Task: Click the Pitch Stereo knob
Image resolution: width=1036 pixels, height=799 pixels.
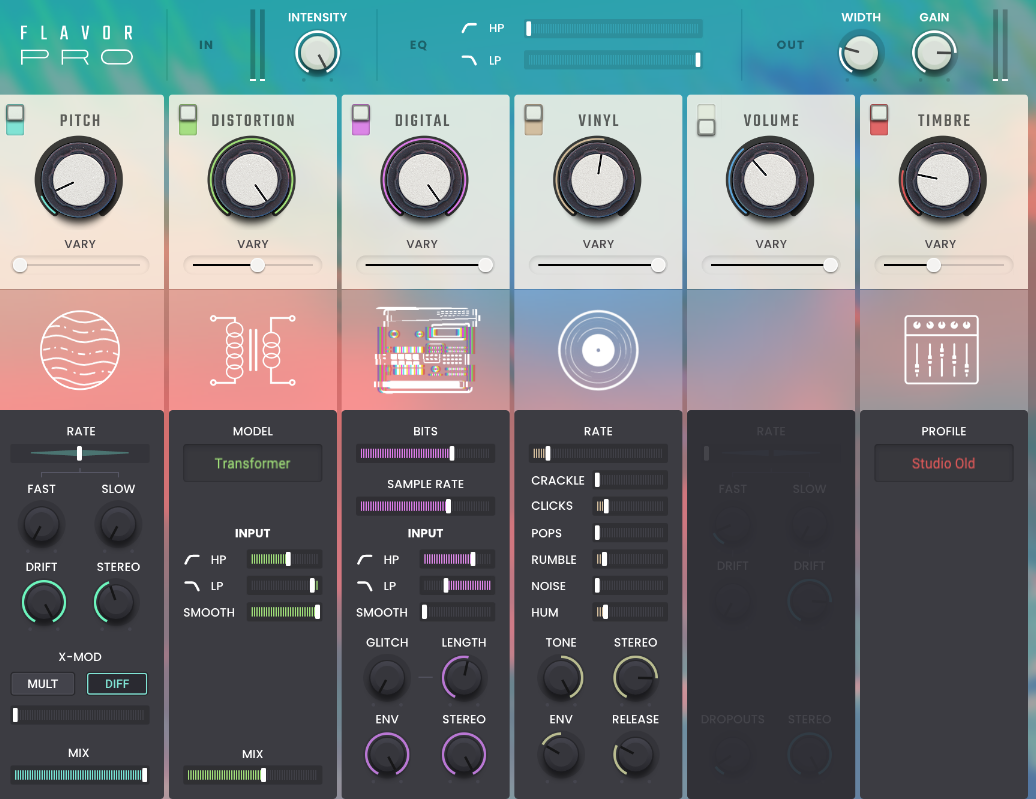Action: [x=116, y=602]
